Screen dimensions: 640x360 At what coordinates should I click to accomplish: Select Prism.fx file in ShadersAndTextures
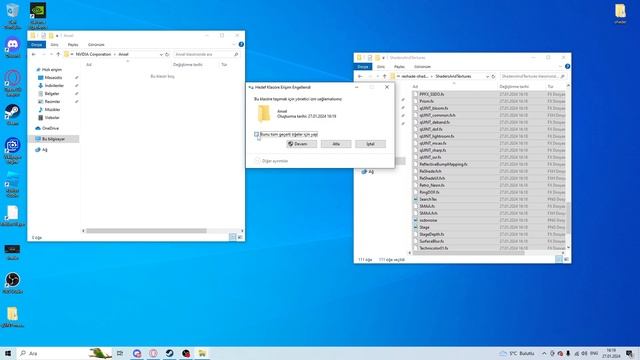(x=427, y=101)
